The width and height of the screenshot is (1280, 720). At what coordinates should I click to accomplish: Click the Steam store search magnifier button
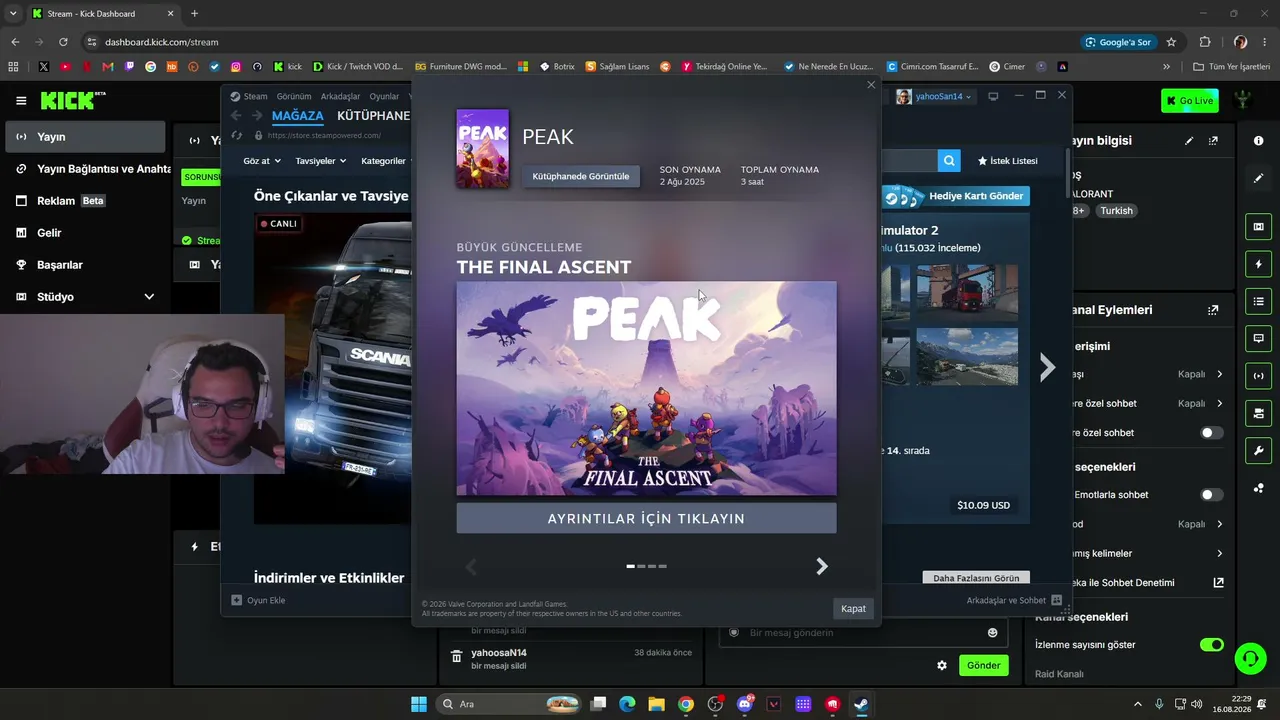point(949,160)
